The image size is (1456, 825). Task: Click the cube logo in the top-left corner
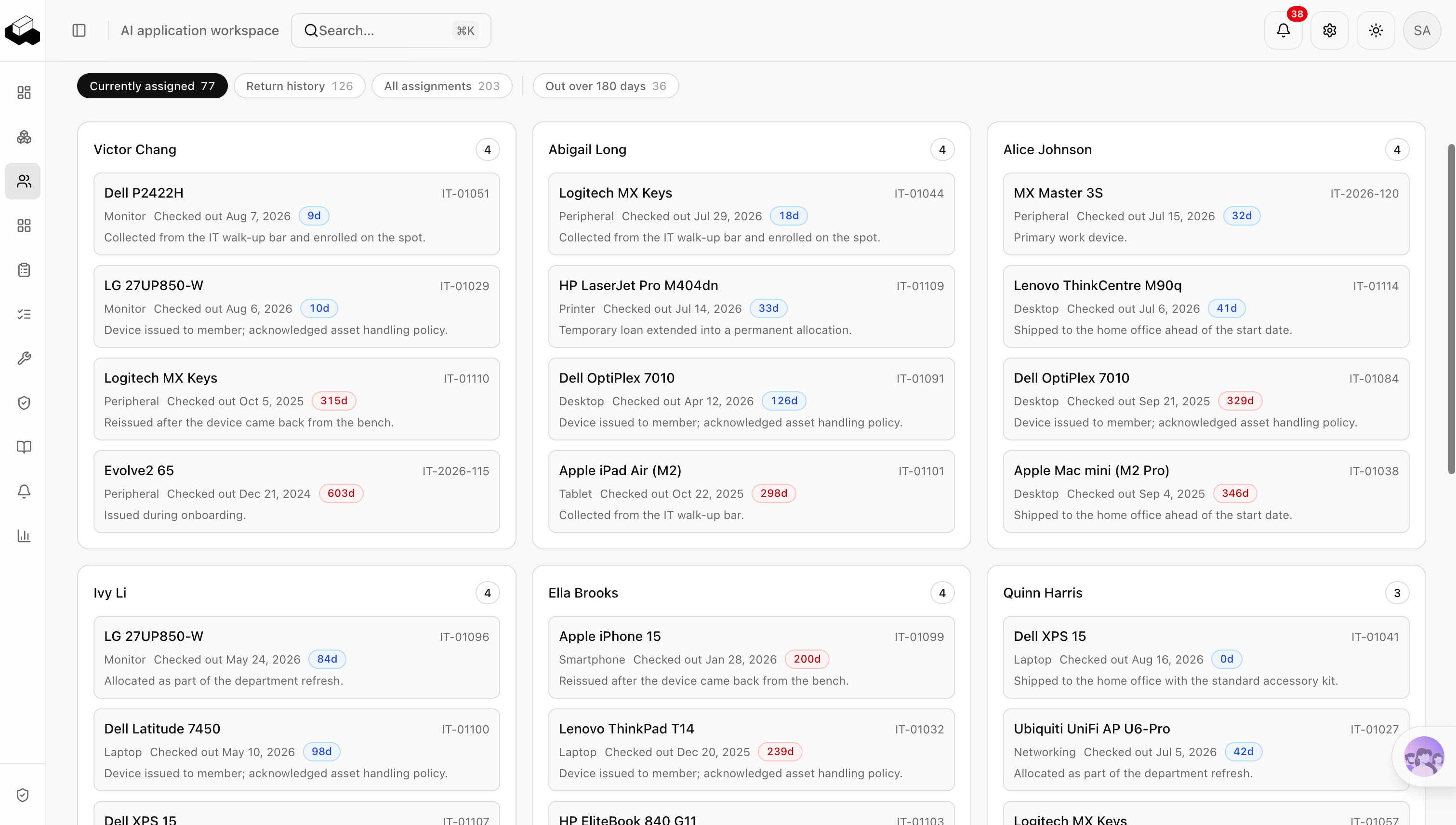23,30
